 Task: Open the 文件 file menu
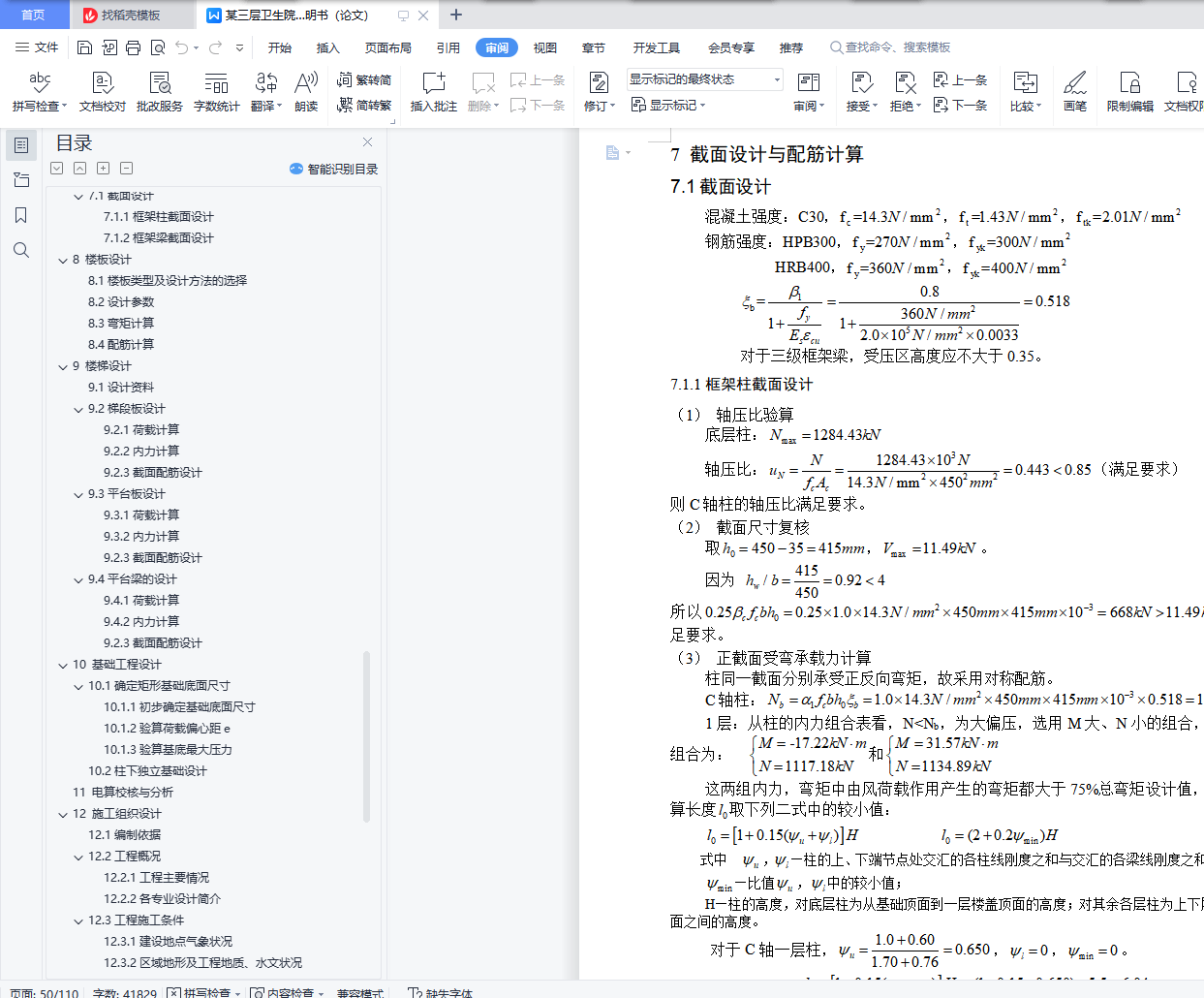tap(37, 47)
